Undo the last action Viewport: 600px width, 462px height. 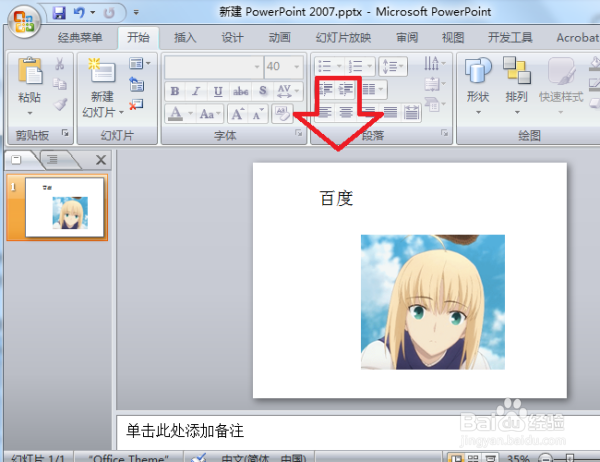click(78, 13)
